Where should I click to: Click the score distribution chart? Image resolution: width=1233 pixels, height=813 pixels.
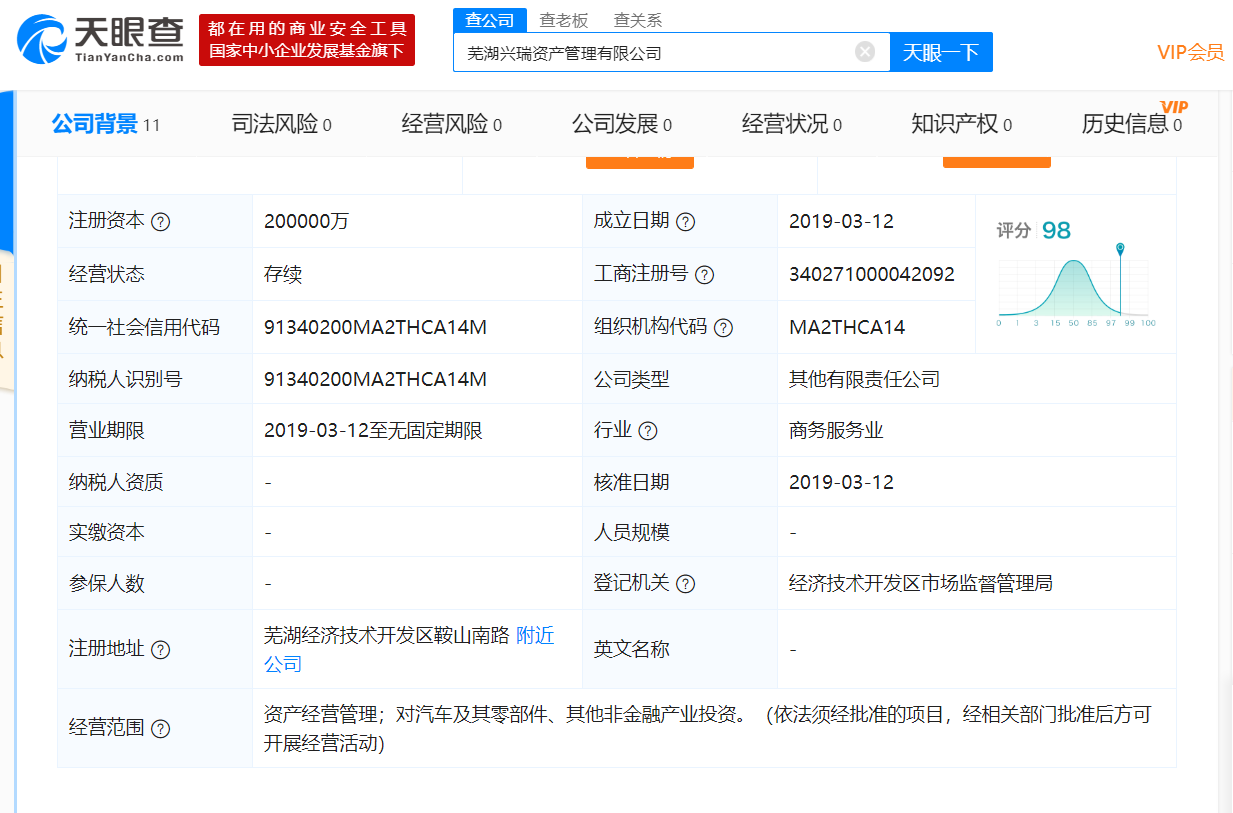pyautogui.click(x=1075, y=290)
